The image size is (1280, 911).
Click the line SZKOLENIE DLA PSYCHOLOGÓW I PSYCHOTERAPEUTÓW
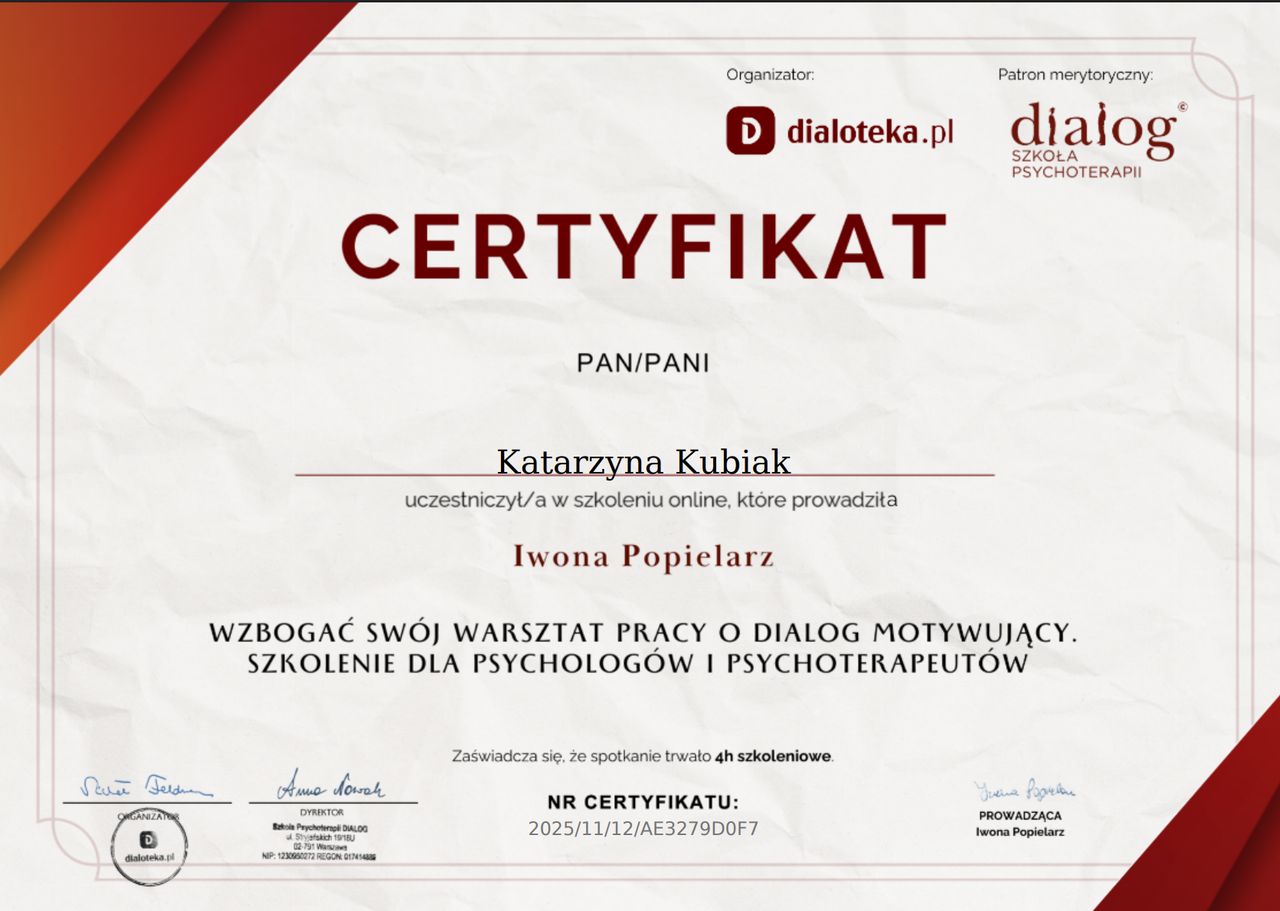(637, 663)
